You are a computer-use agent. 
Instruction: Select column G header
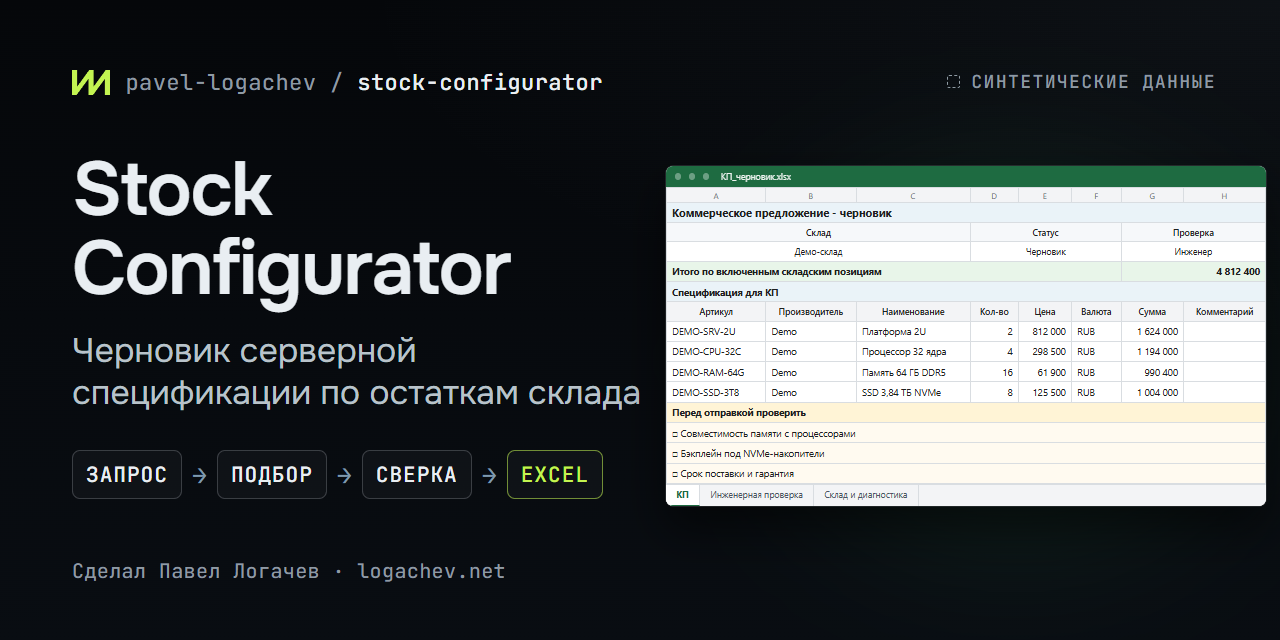click(x=1153, y=196)
